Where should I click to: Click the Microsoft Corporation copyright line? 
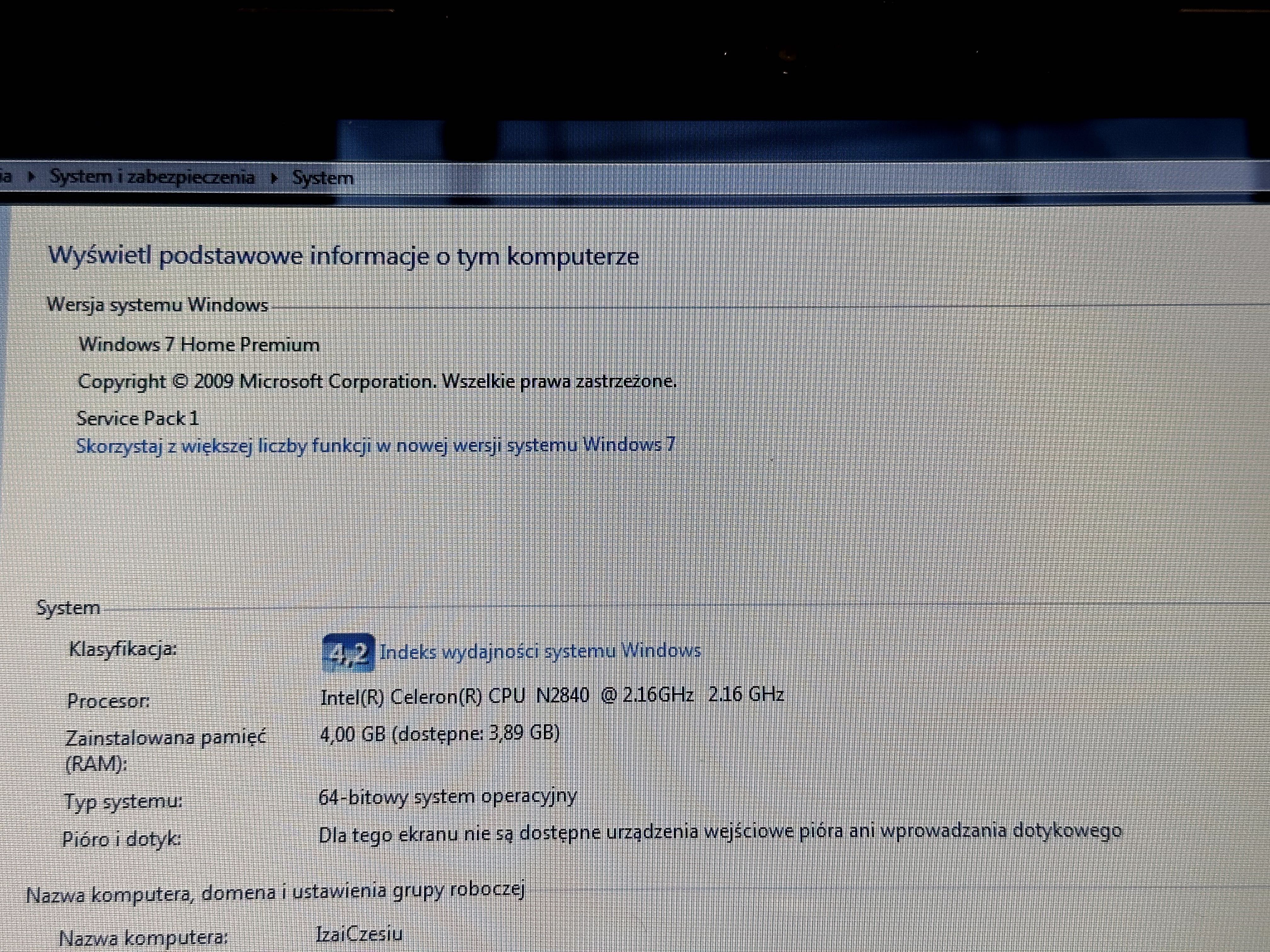(x=377, y=381)
